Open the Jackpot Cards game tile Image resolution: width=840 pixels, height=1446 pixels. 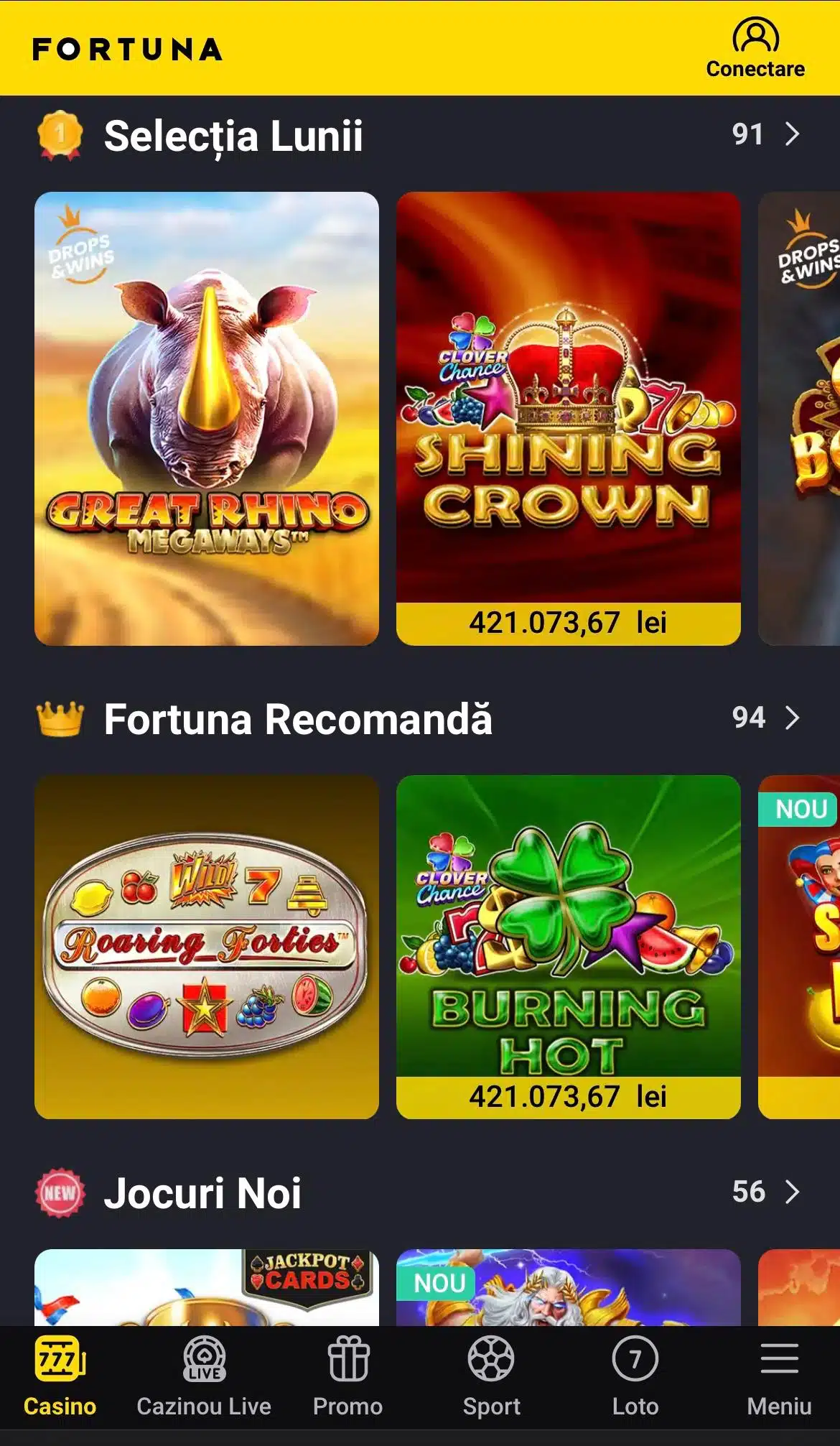coord(207,1287)
